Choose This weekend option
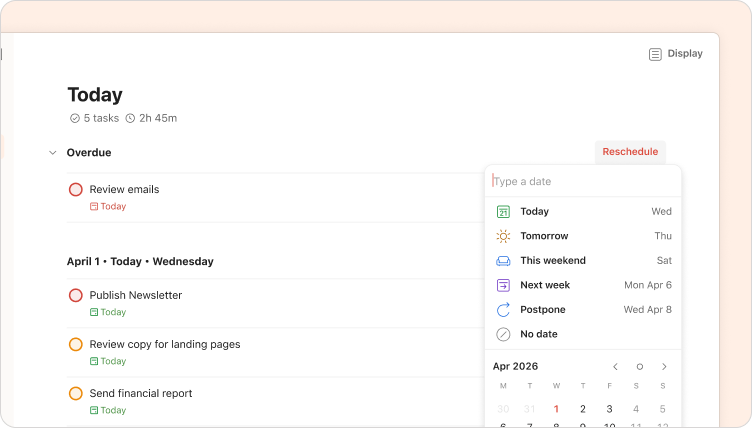 tap(583, 261)
